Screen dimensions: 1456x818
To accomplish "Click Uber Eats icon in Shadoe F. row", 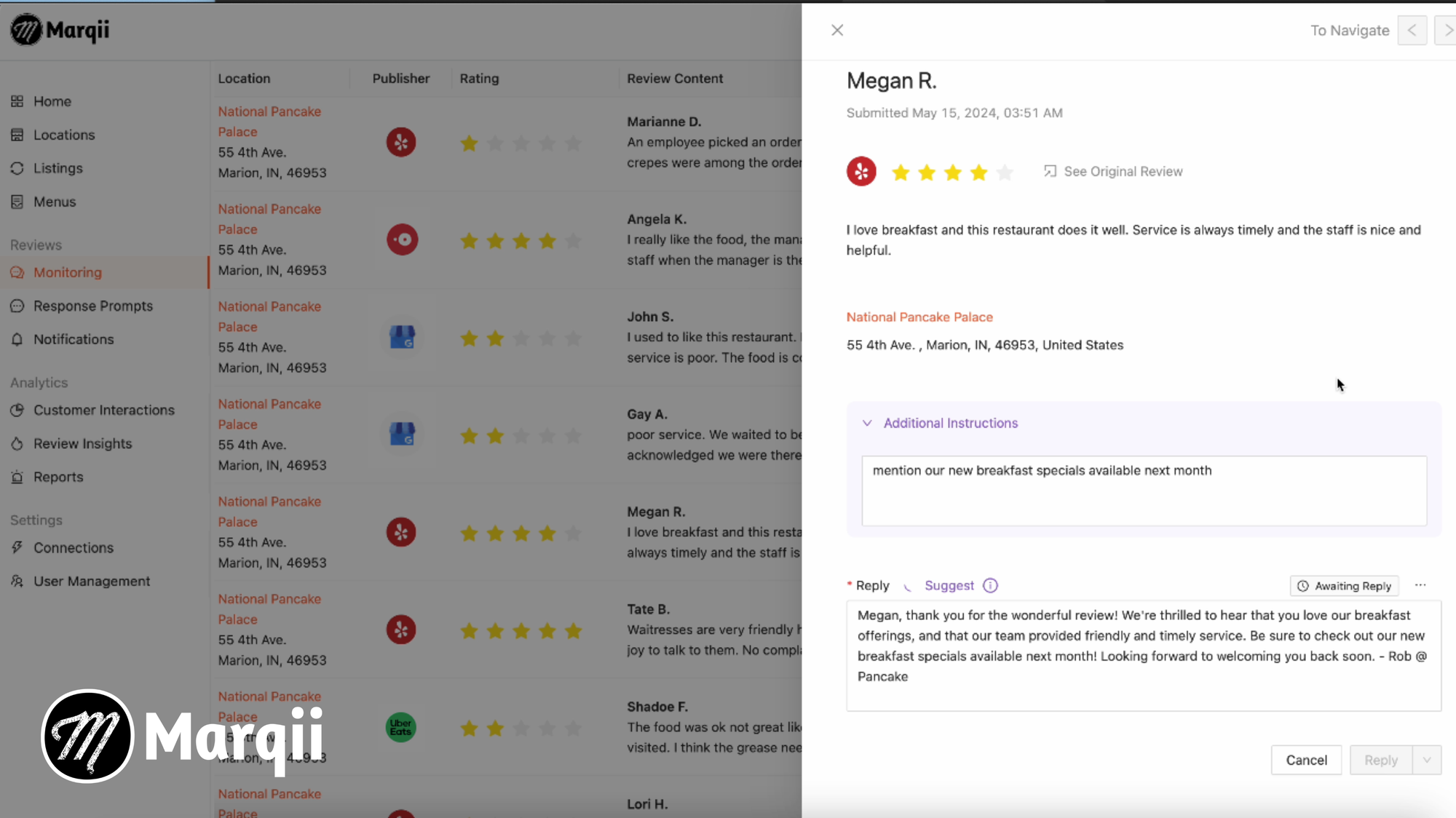I will [400, 727].
